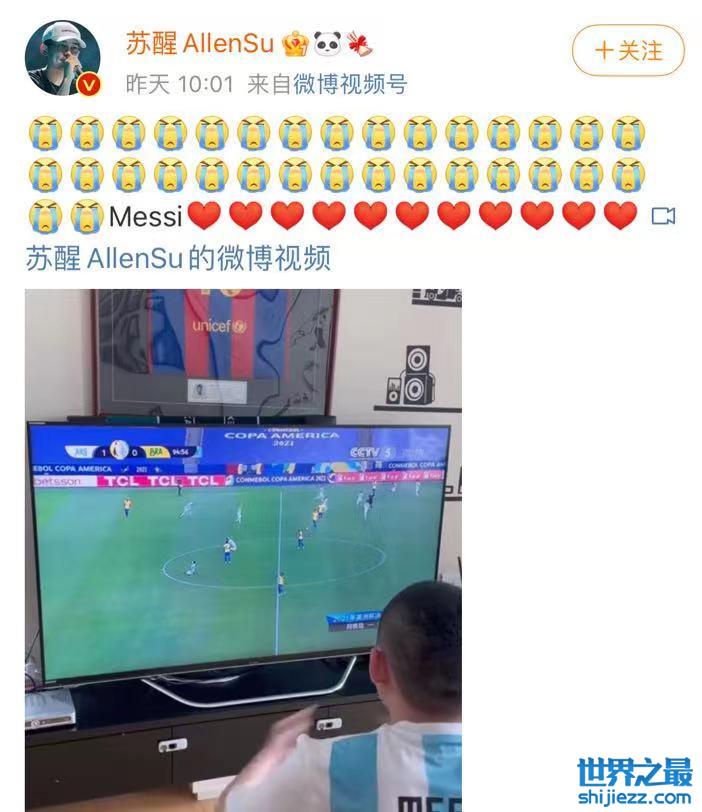Image resolution: width=702 pixels, height=812 pixels.
Task: Click the framed unicef jersey in video
Action: point(215,352)
